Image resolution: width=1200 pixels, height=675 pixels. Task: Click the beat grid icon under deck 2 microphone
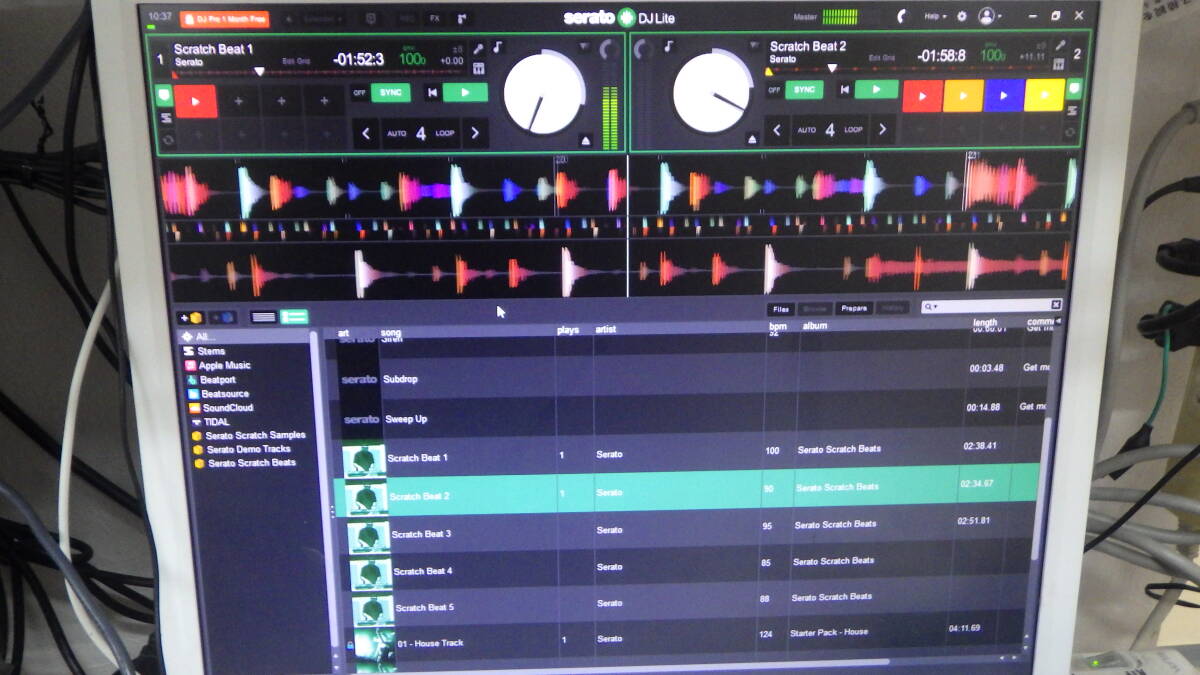(1060, 66)
